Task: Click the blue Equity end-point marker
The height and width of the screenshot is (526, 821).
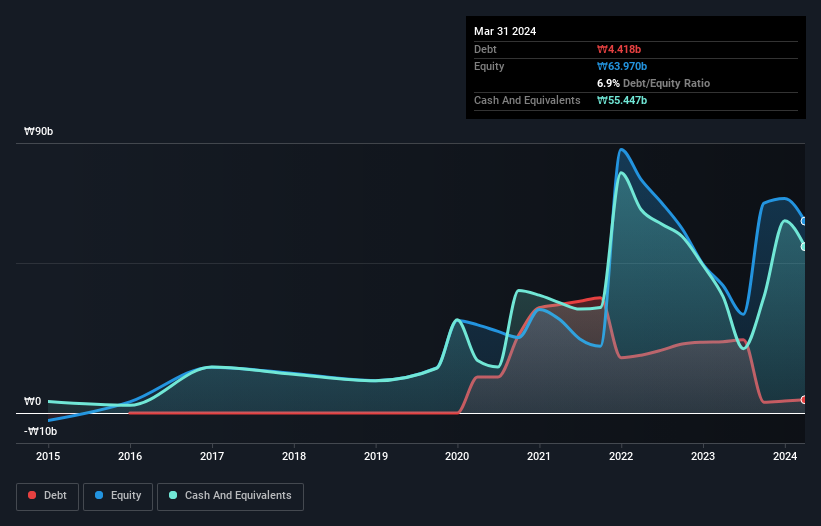Action: click(804, 221)
